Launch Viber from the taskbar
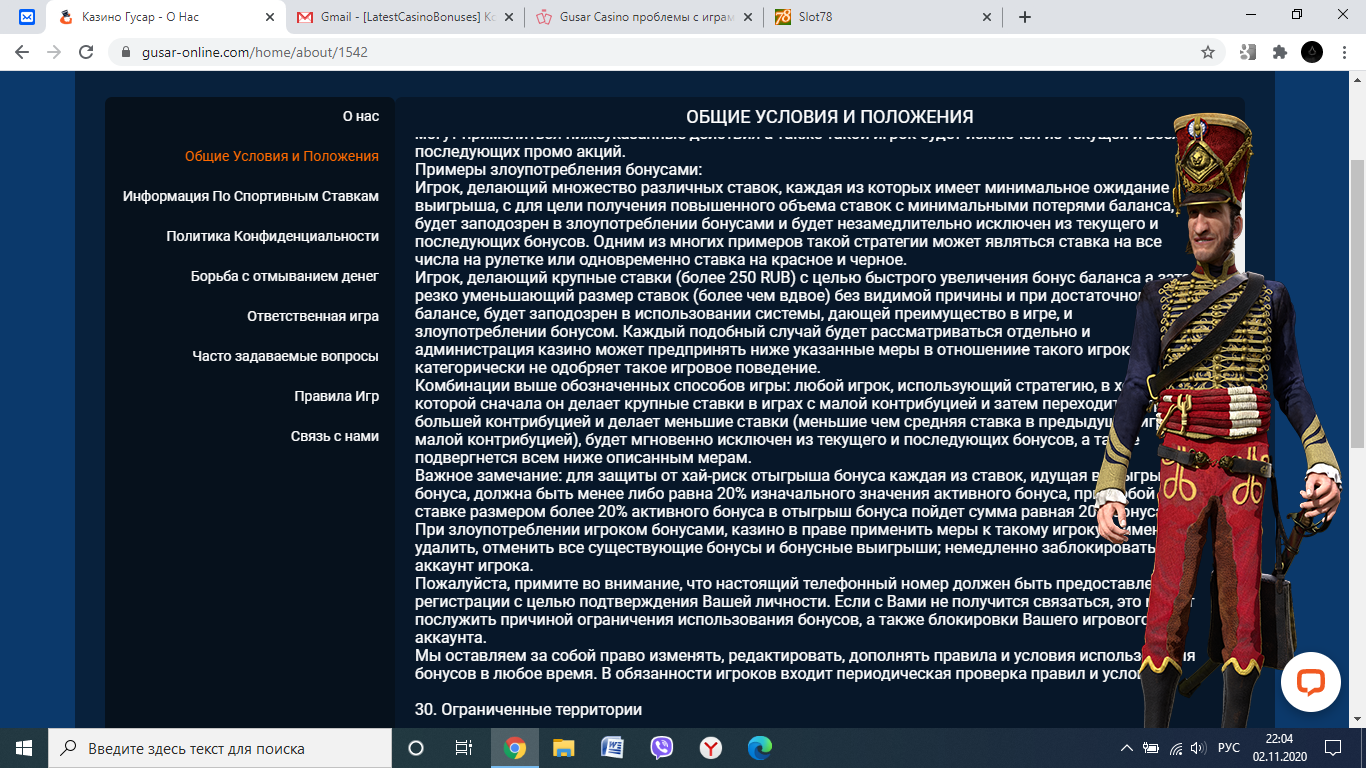Image resolution: width=1366 pixels, height=768 pixels. pyautogui.click(x=661, y=748)
